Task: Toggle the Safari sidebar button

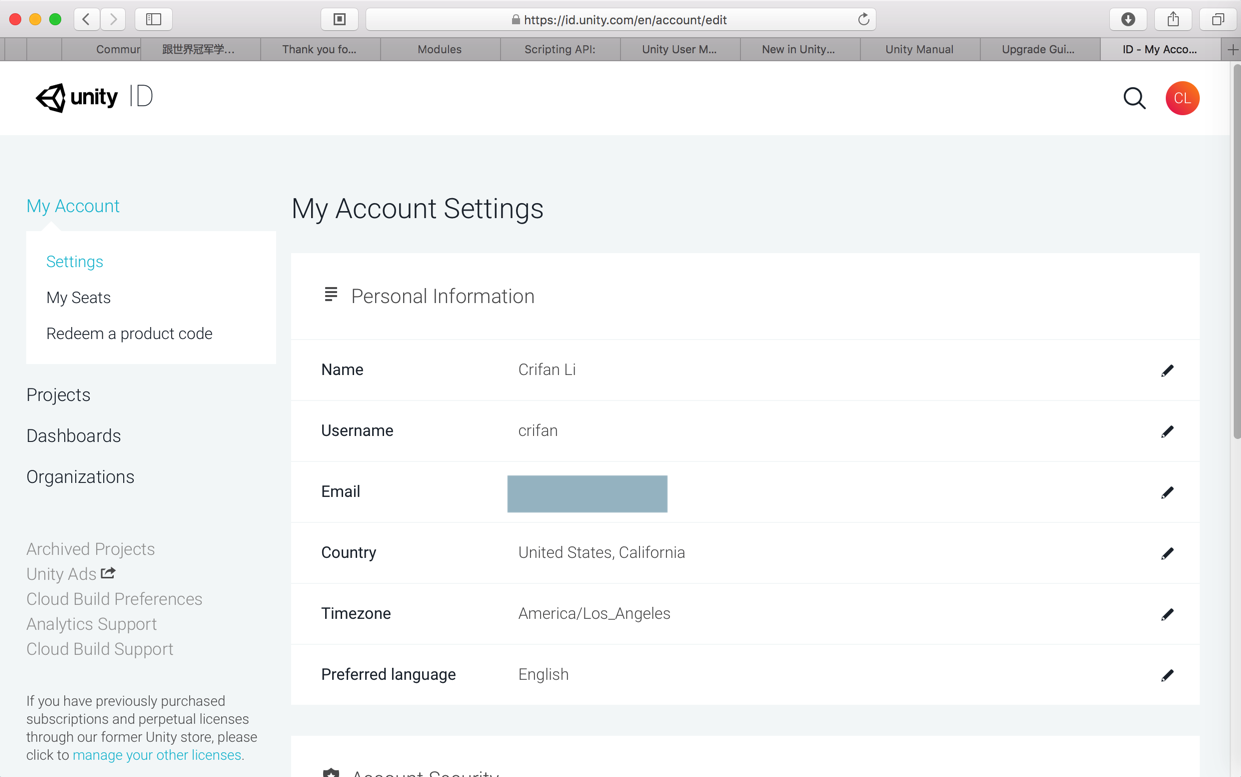Action: [154, 19]
